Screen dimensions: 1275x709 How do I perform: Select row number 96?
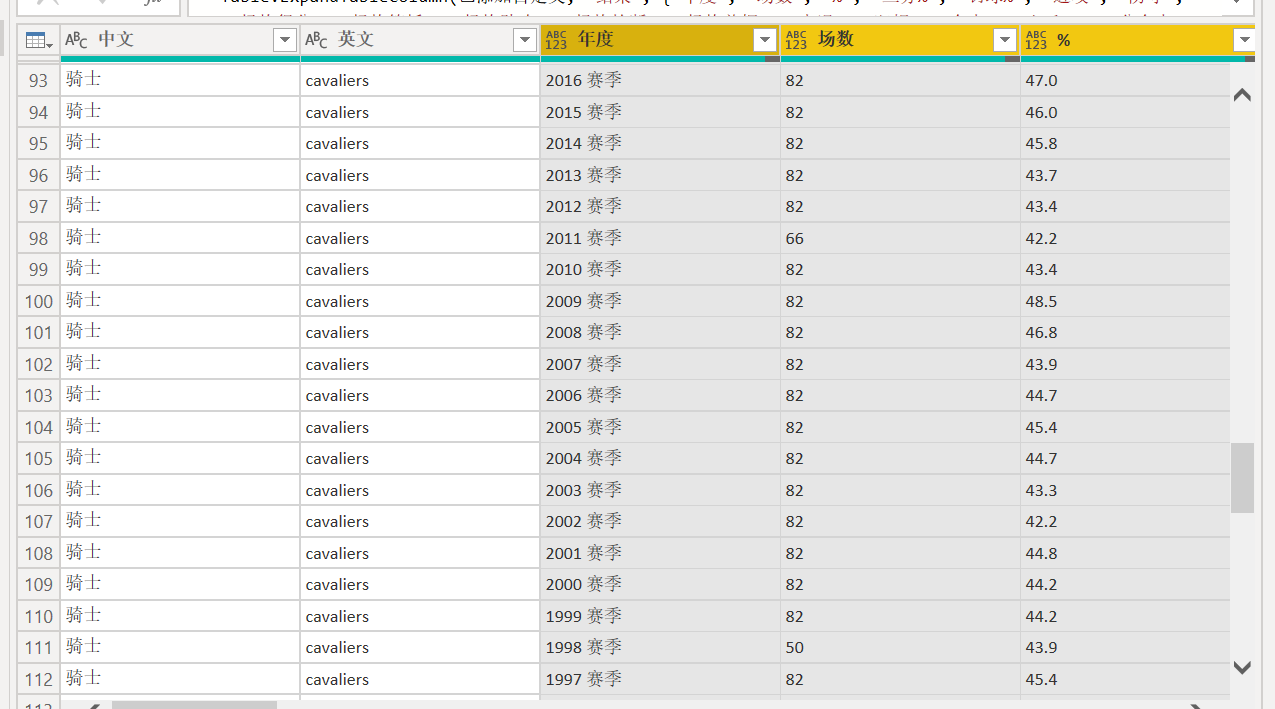(39, 176)
